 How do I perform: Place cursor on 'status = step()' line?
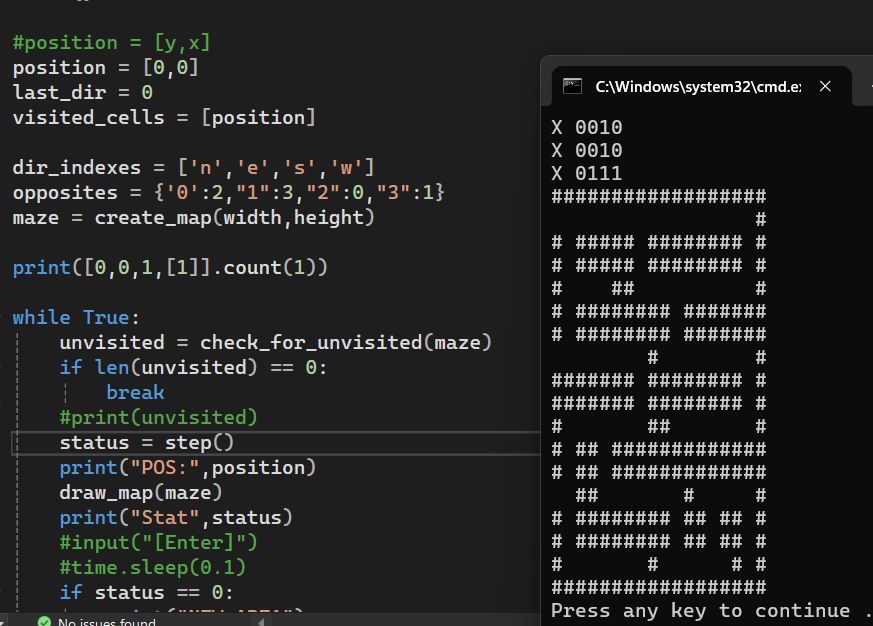146,442
